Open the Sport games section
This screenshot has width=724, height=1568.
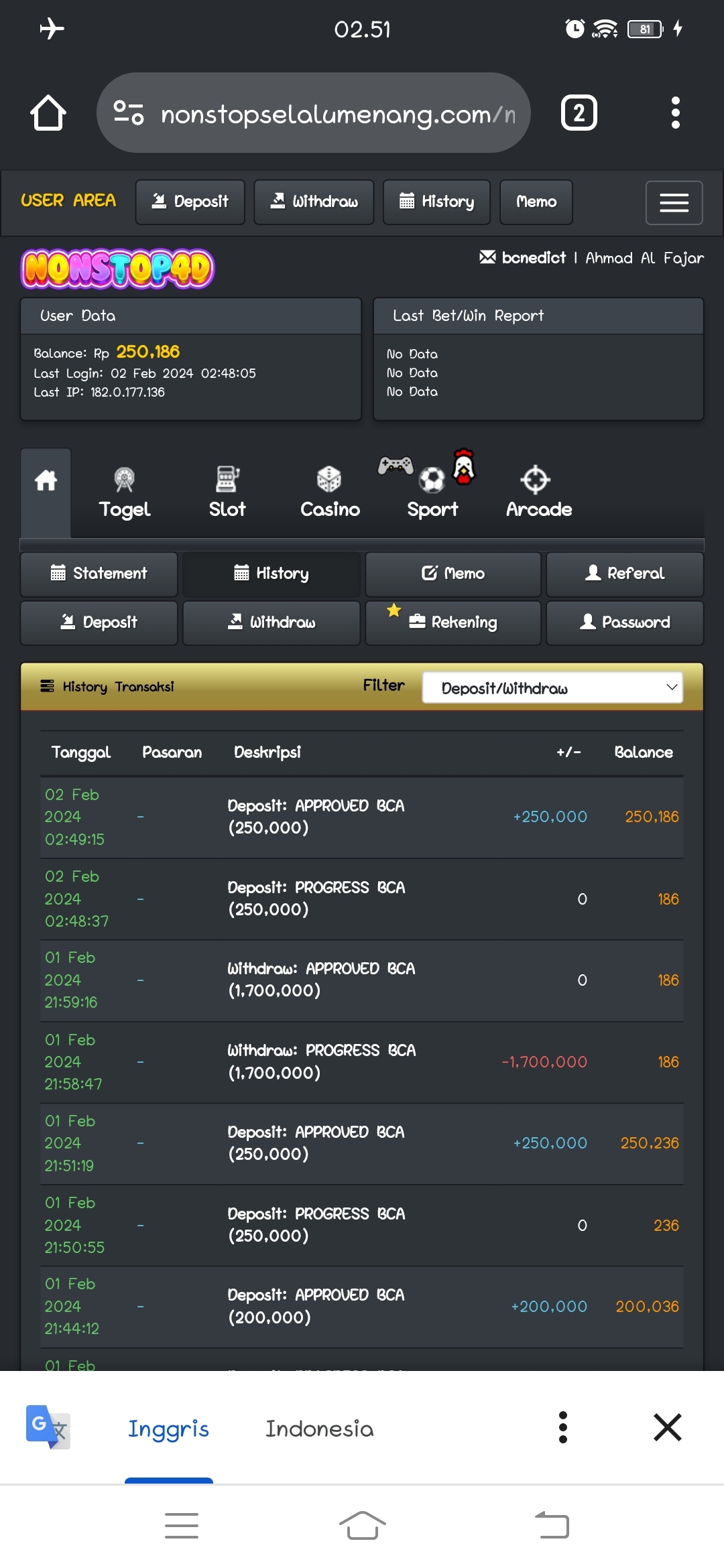pos(432,493)
